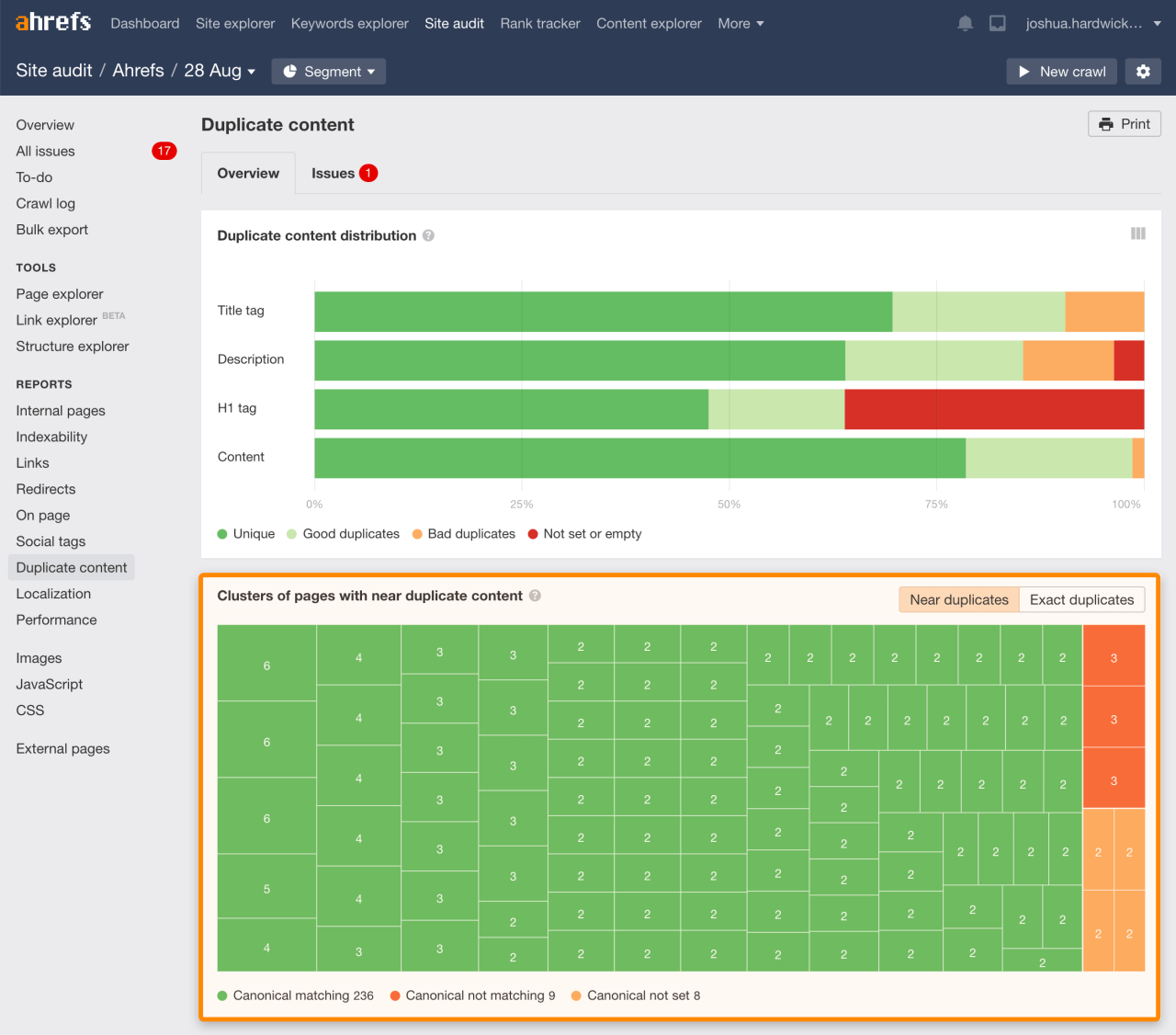Expand the 28 Aug crawl date dropdown
The height and width of the screenshot is (1035, 1176).
click(x=220, y=71)
